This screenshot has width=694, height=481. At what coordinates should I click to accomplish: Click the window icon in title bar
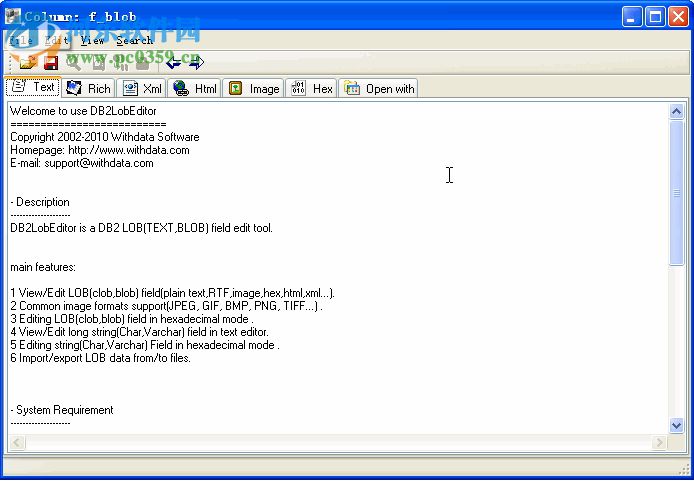point(13,16)
